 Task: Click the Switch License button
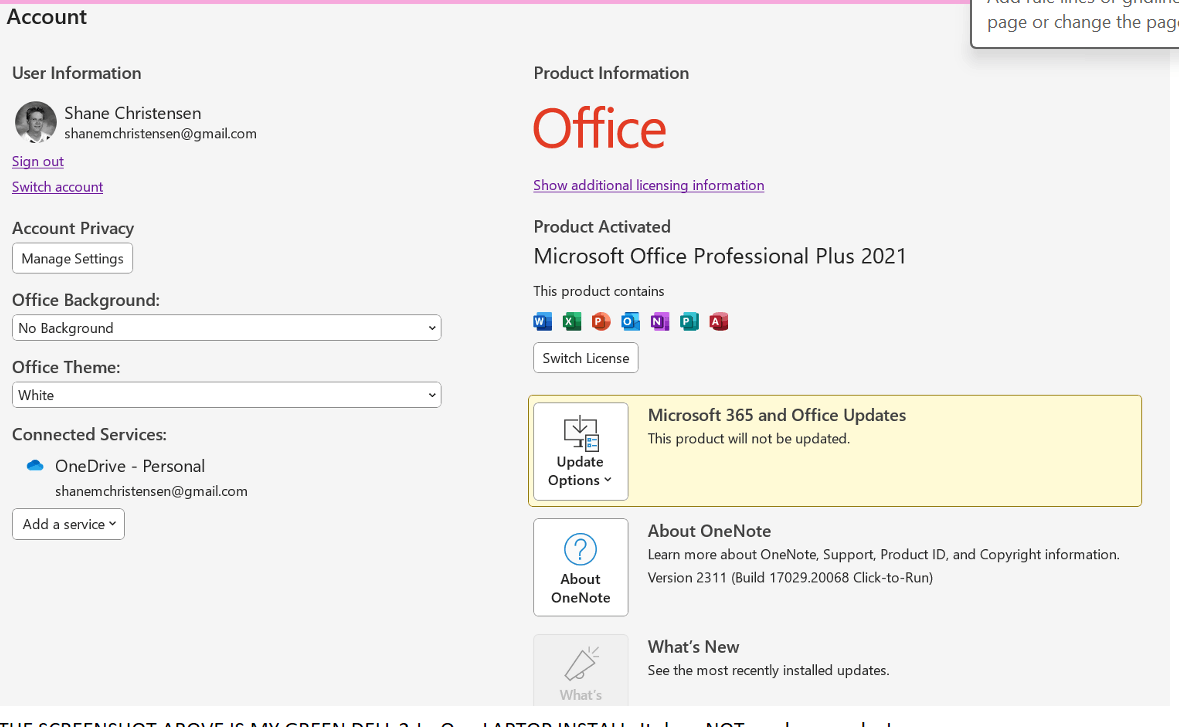(x=585, y=357)
